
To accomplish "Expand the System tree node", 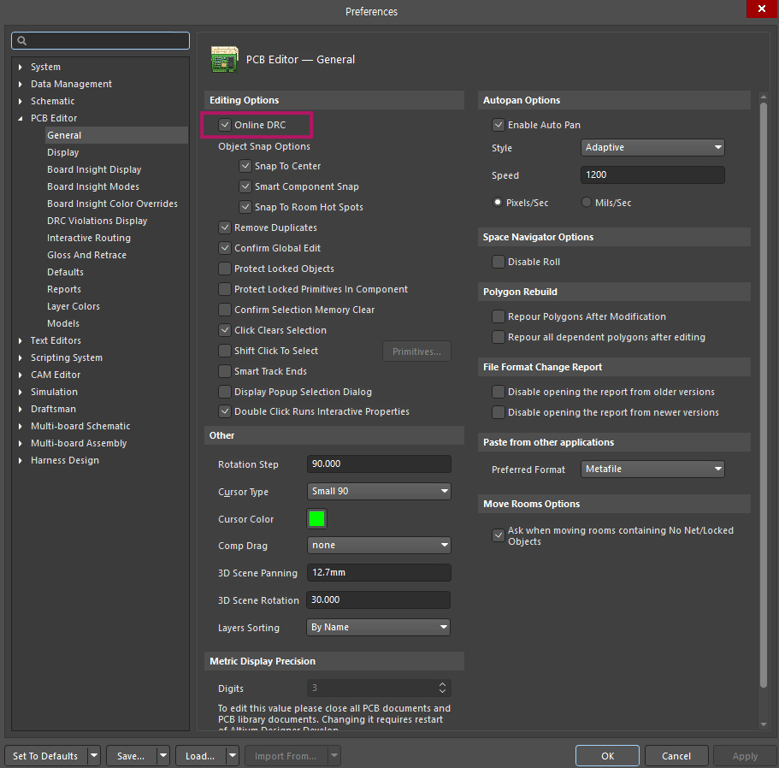I will point(20,67).
